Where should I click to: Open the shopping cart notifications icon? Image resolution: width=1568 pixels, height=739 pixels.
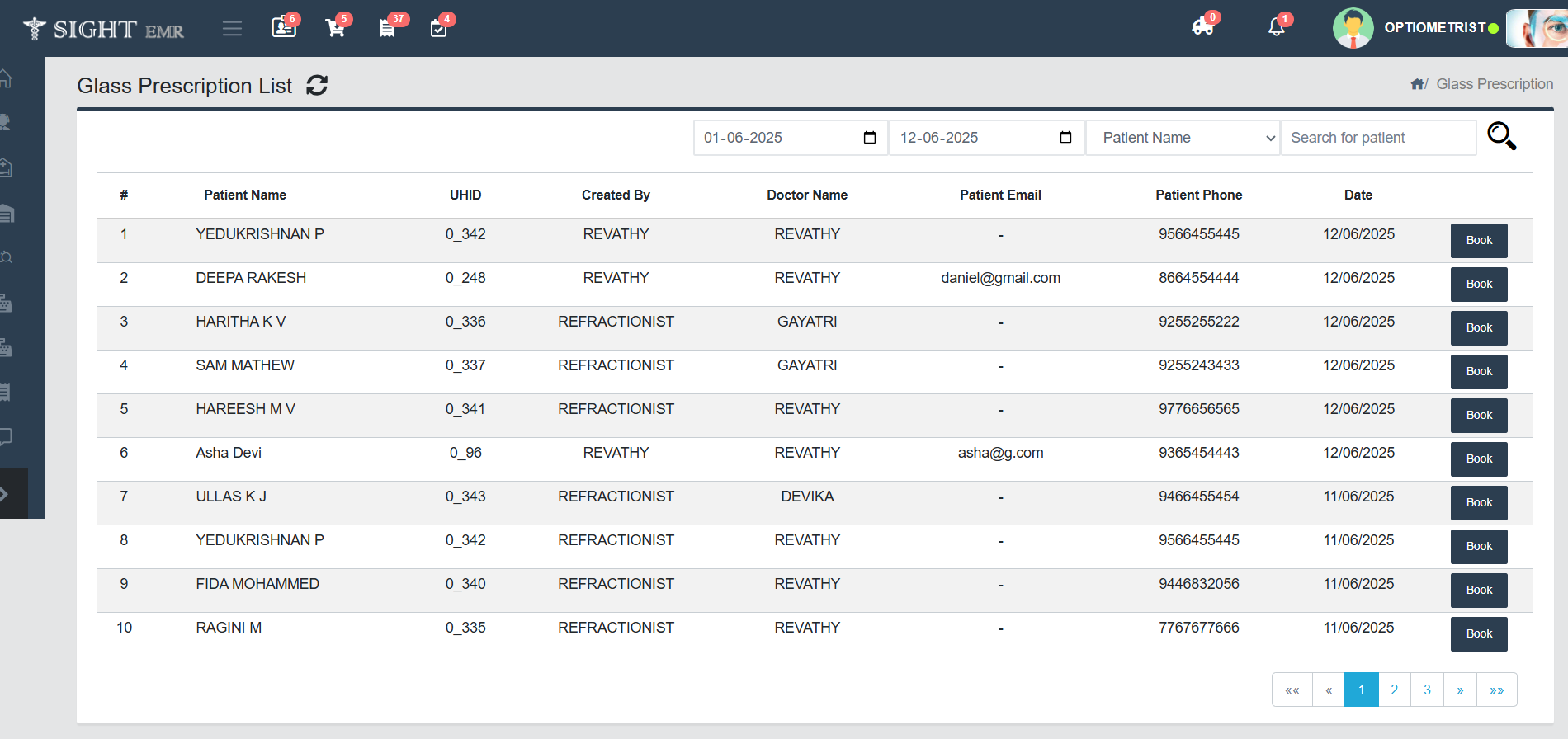[335, 28]
